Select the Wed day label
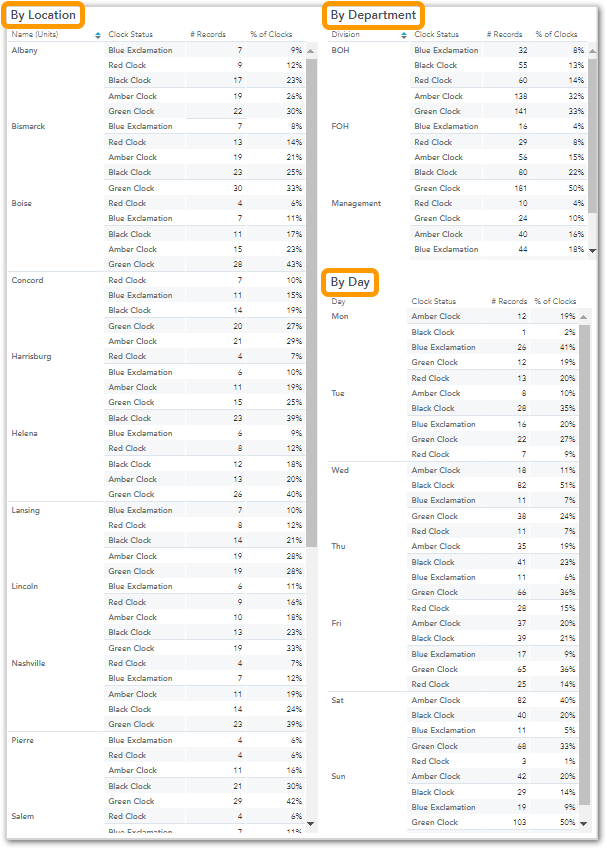 pyautogui.click(x=340, y=470)
